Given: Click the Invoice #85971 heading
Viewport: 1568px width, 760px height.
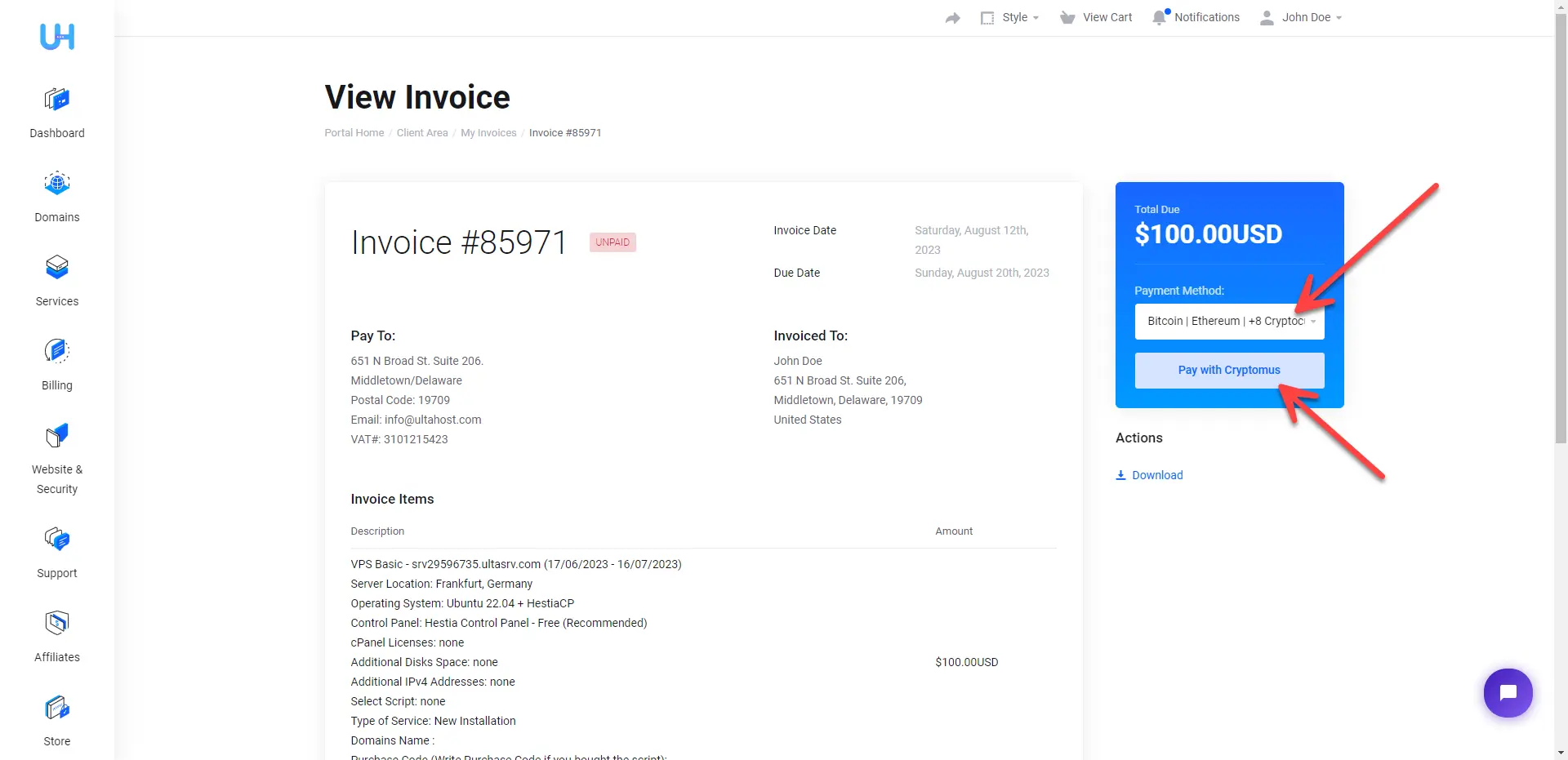Looking at the screenshot, I should tap(459, 242).
